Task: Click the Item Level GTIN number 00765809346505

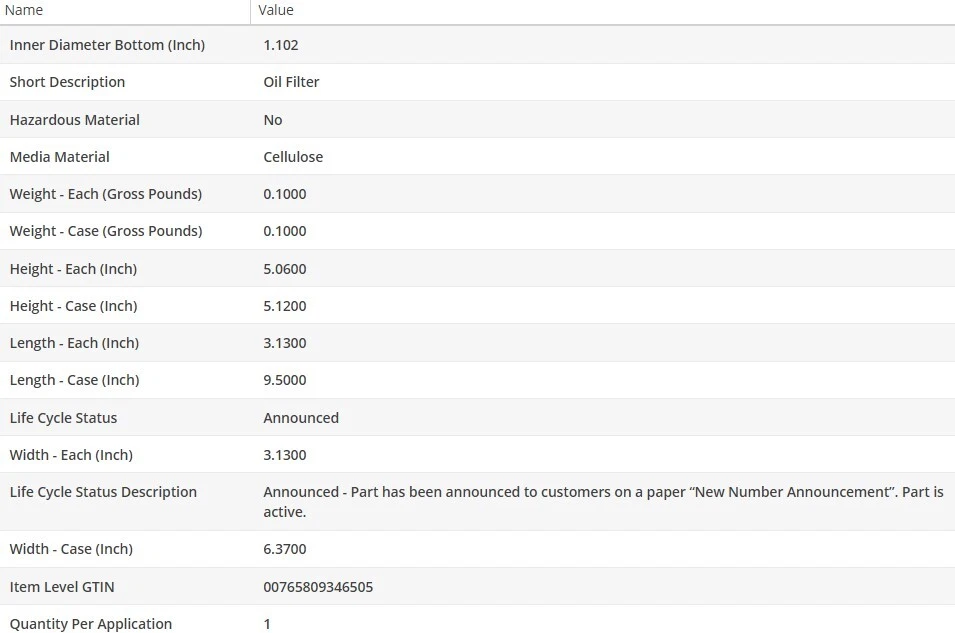Action: pos(318,587)
